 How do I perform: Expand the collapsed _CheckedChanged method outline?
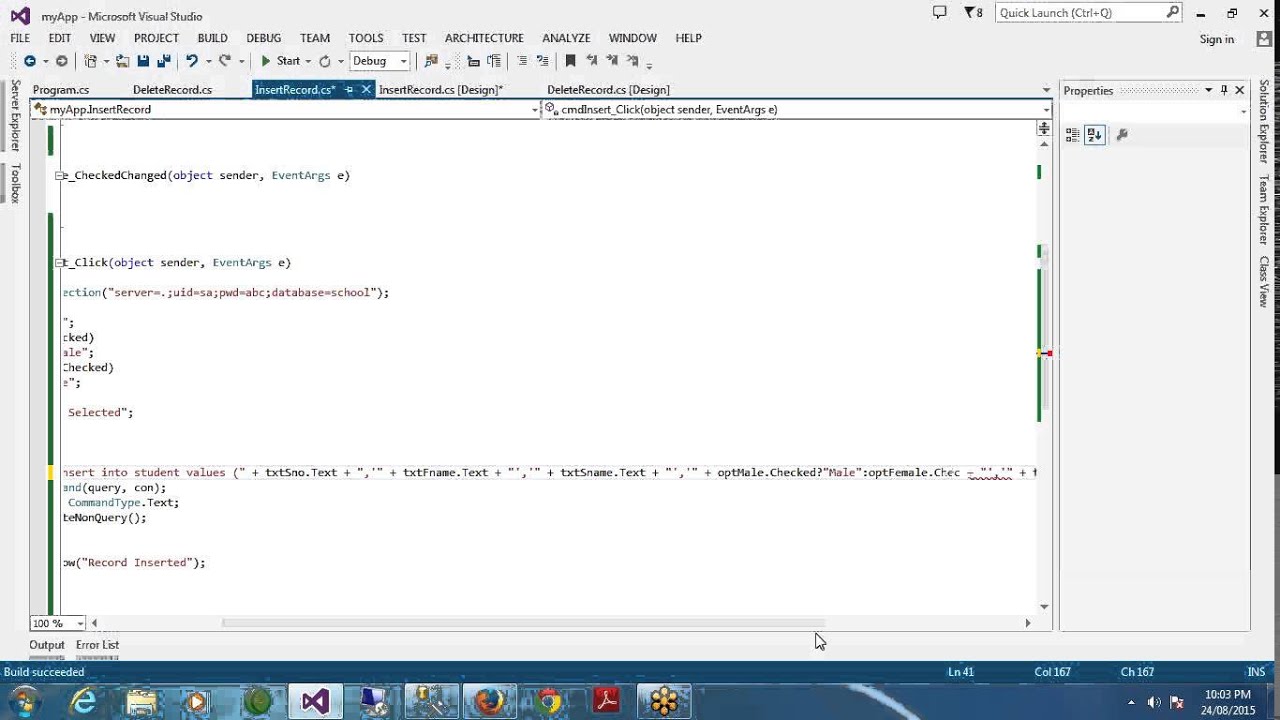pyautogui.click(x=60, y=175)
